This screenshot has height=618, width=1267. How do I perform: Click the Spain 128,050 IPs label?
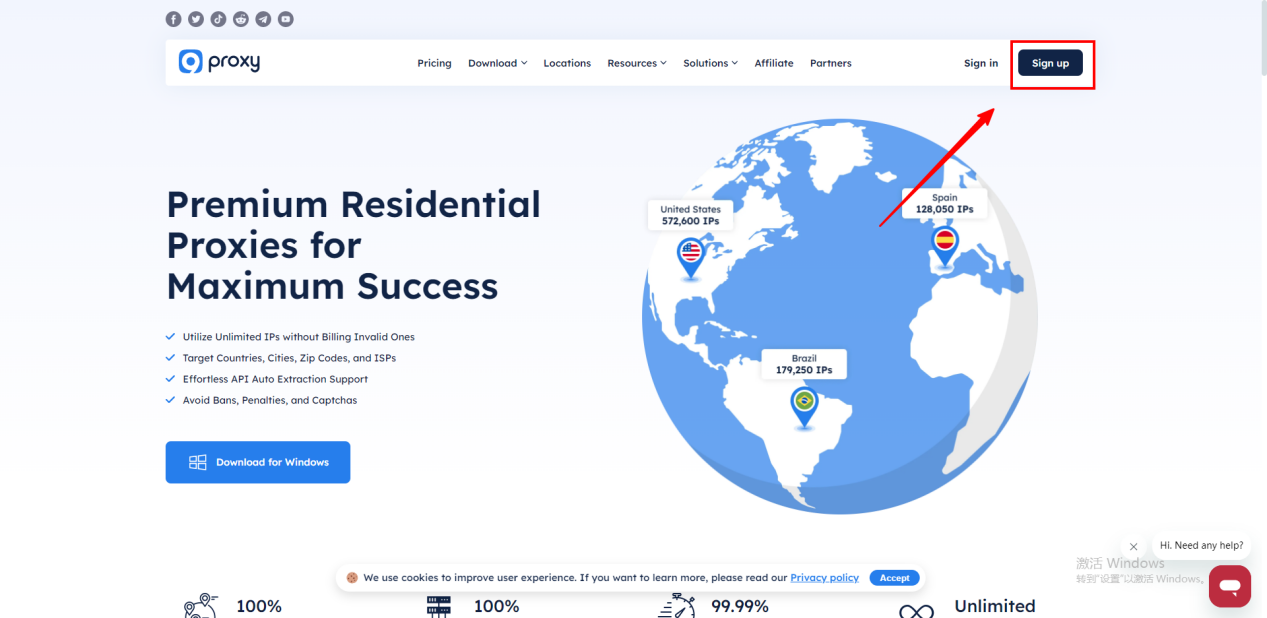944,204
